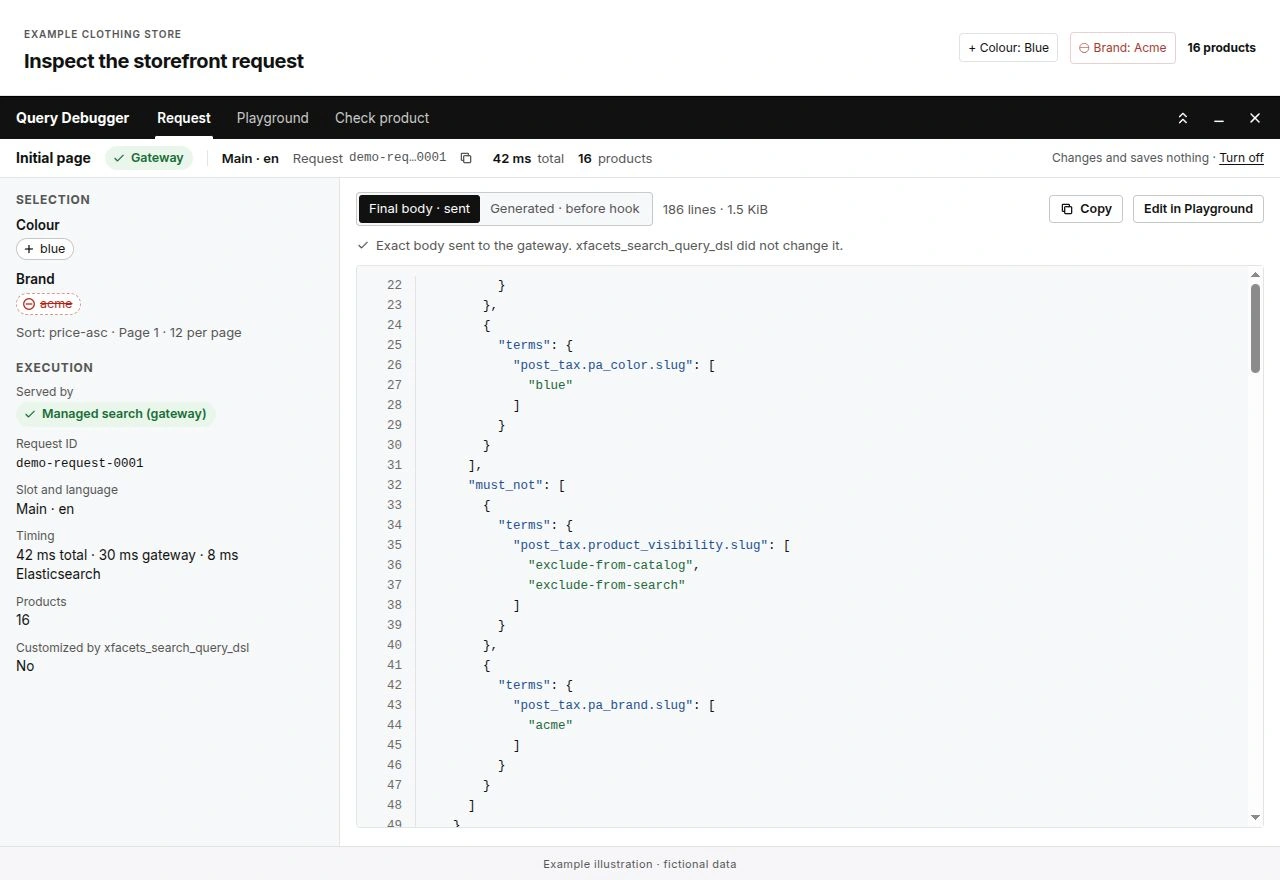Collapse the debugger panel with double chevron

pos(1183,118)
